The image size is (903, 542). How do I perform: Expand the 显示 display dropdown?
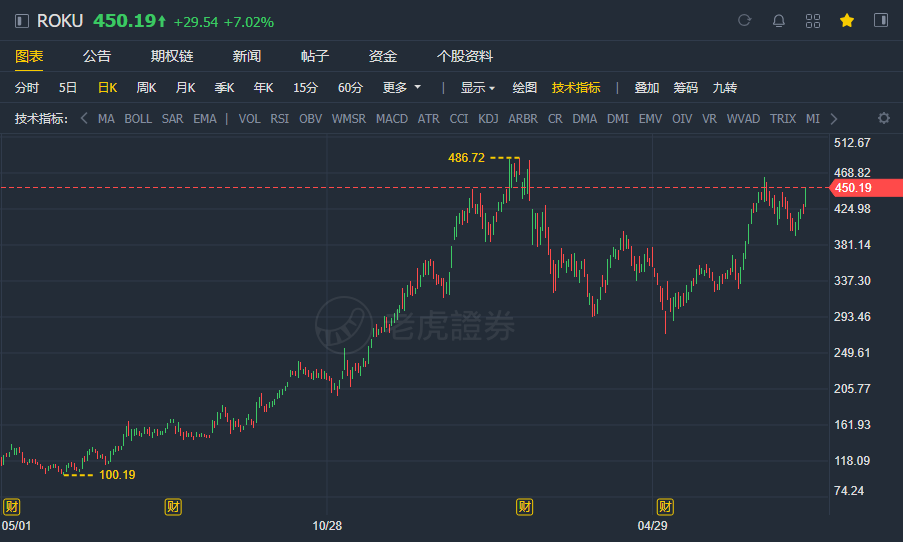click(477, 88)
